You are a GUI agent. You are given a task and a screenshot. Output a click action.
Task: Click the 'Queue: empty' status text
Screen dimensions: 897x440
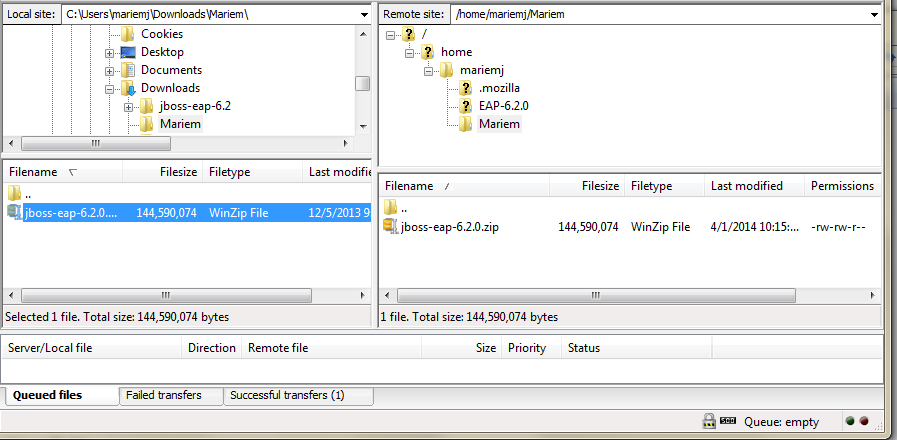[x=781, y=422]
